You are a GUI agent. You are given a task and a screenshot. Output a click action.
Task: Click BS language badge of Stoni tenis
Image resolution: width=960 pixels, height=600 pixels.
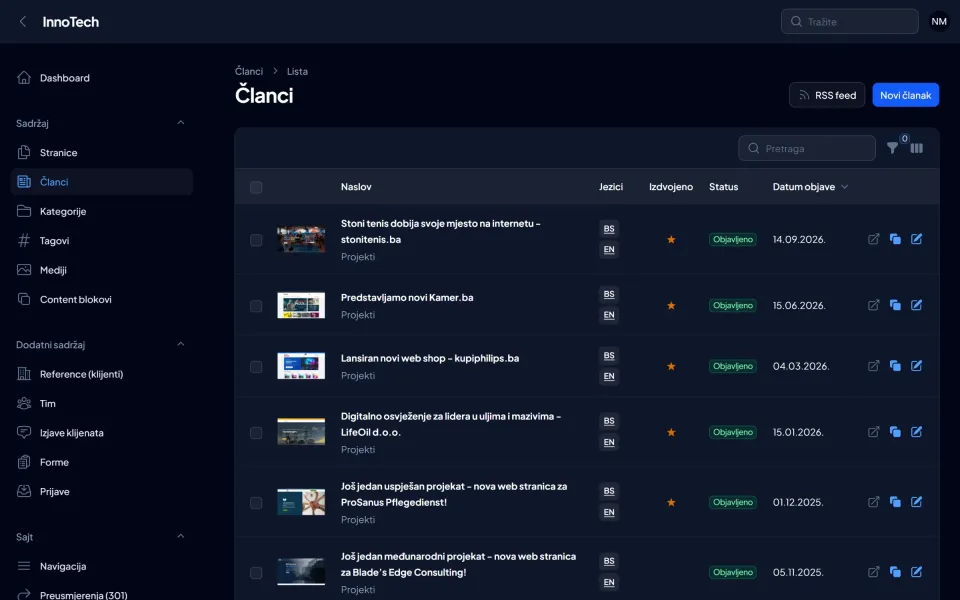[609, 229]
